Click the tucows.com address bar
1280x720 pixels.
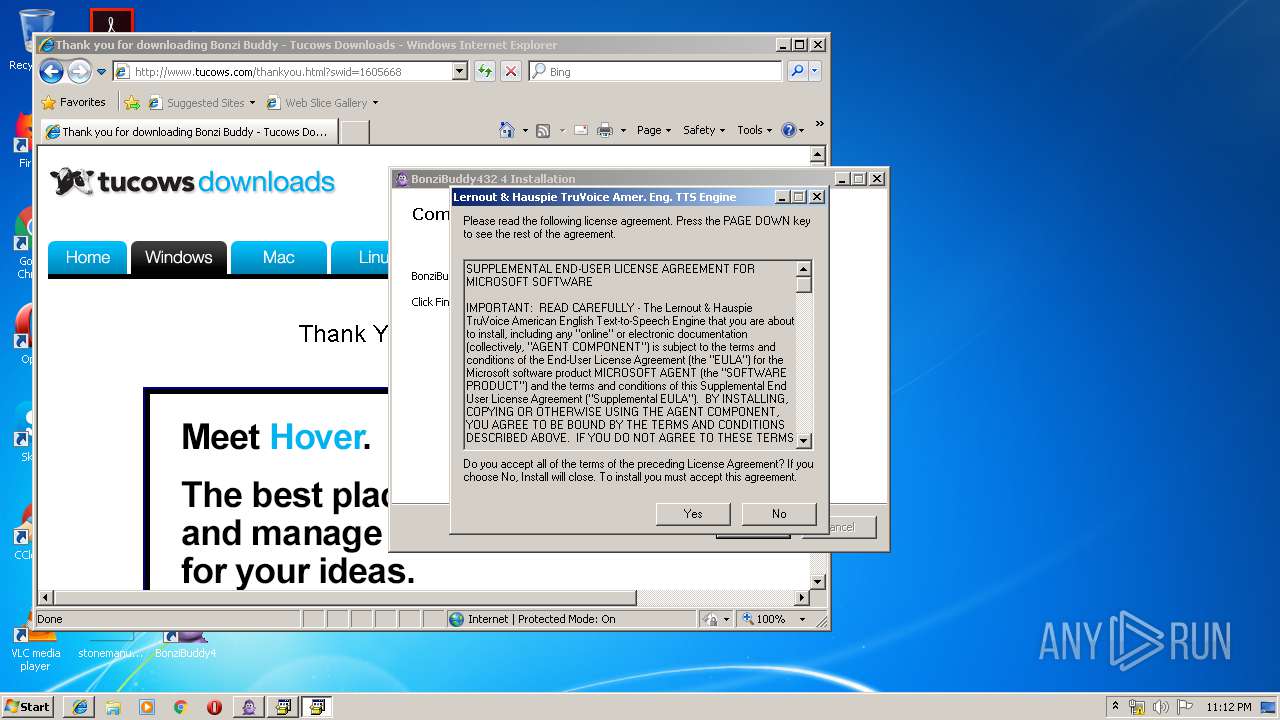coord(283,71)
